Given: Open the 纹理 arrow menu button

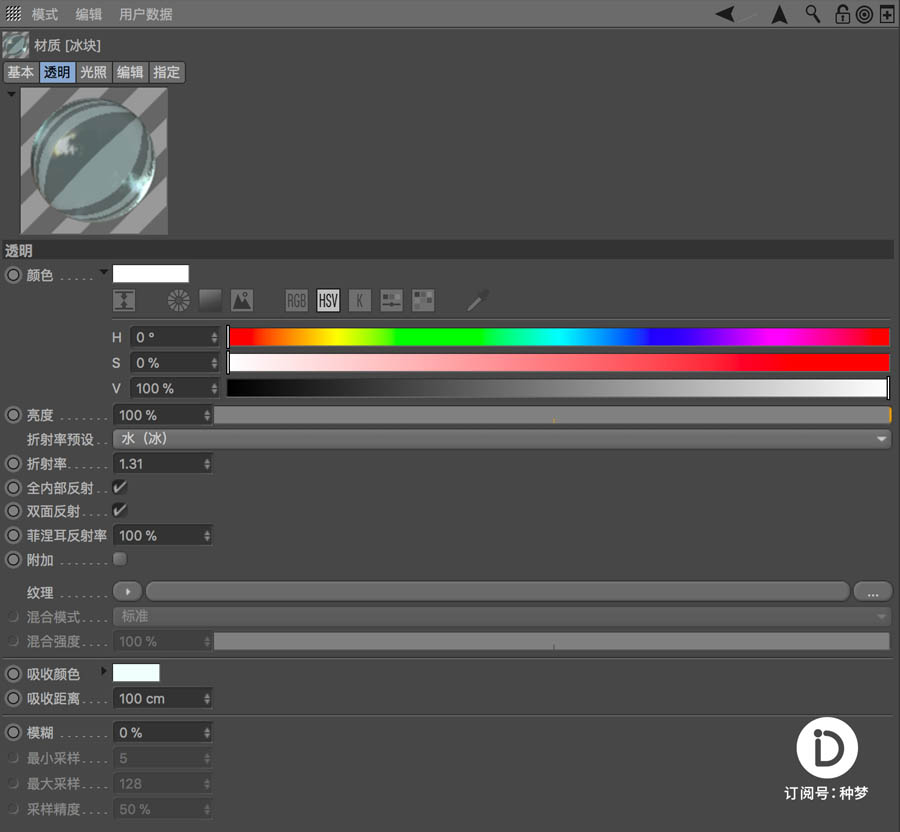Looking at the screenshot, I should pyautogui.click(x=127, y=592).
